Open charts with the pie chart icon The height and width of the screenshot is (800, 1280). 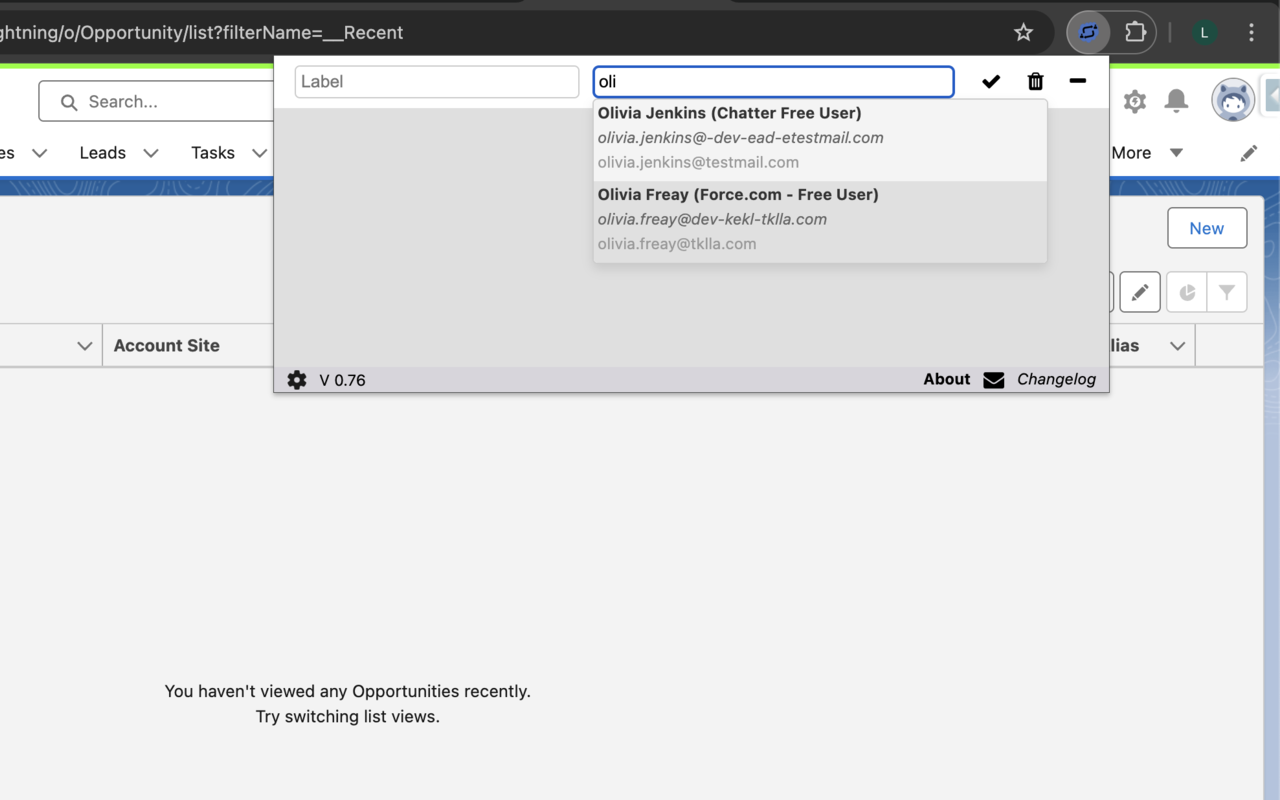pos(1186,292)
